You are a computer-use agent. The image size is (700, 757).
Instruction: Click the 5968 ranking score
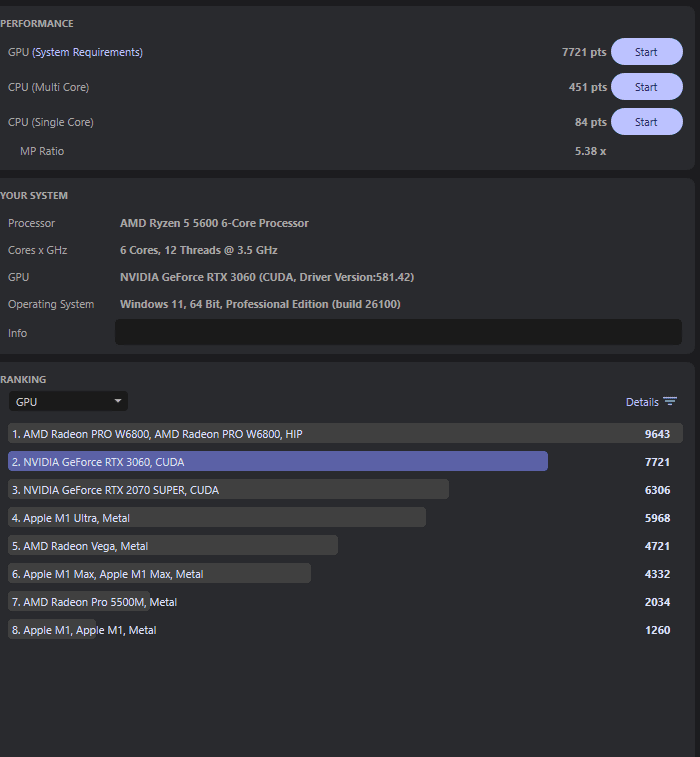[658, 518]
